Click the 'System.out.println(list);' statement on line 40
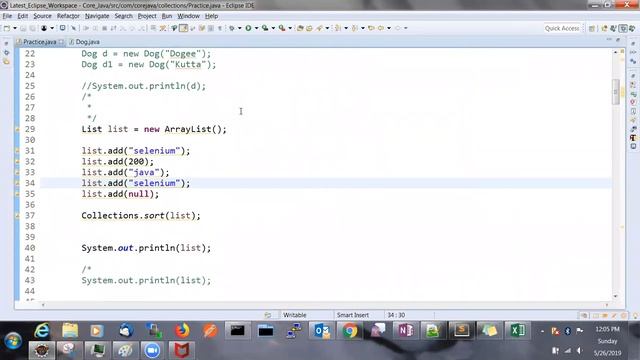 [x=146, y=248]
